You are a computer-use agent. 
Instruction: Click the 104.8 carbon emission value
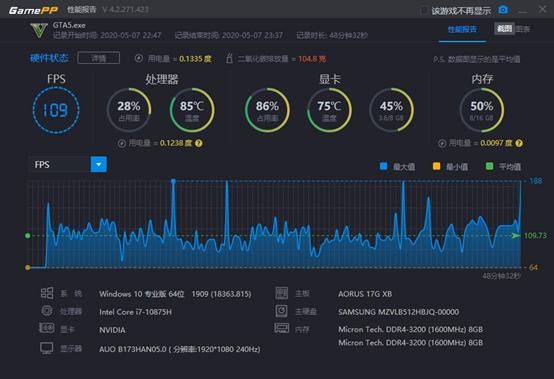pyautogui.click(x=312, y=59)
